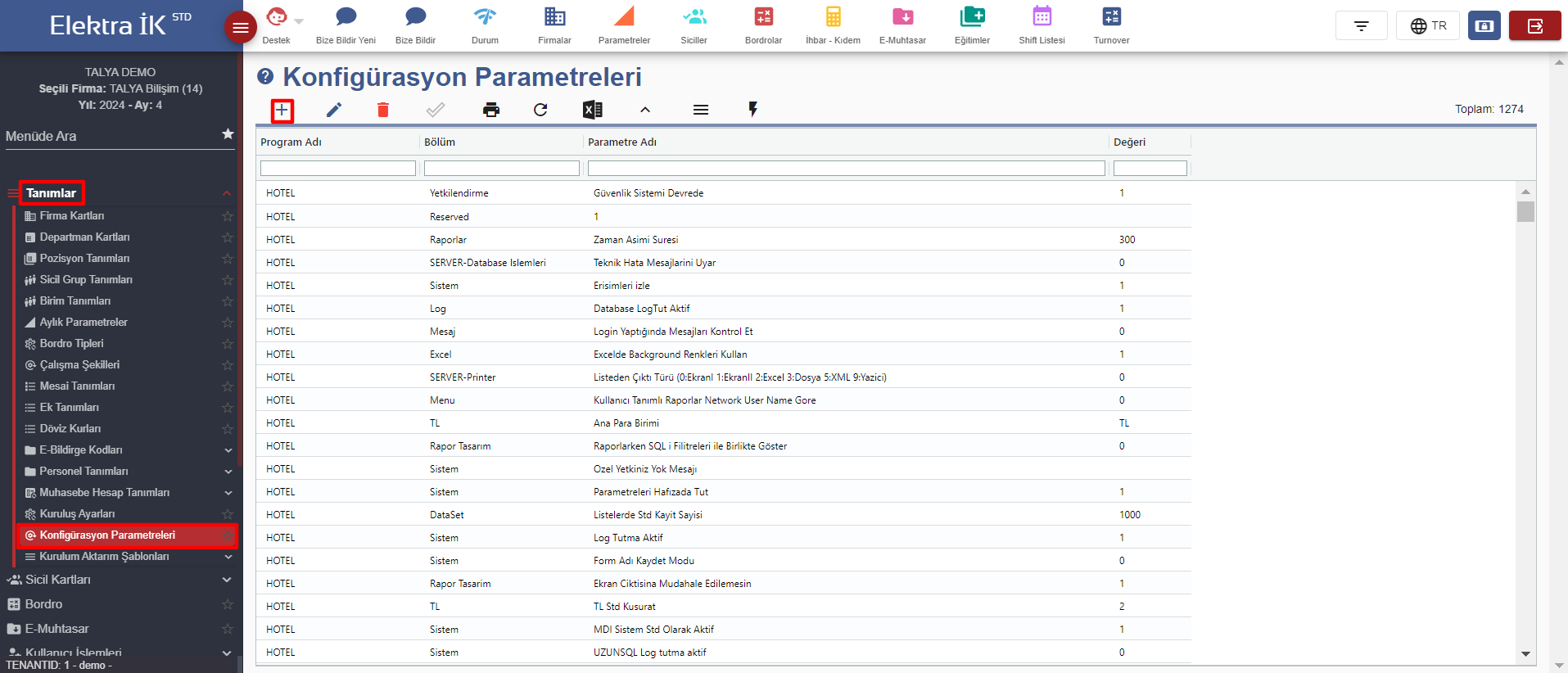Click the printer icon in toolbar
Screen dimensions: 1568x673
click(x=491, y=110)
